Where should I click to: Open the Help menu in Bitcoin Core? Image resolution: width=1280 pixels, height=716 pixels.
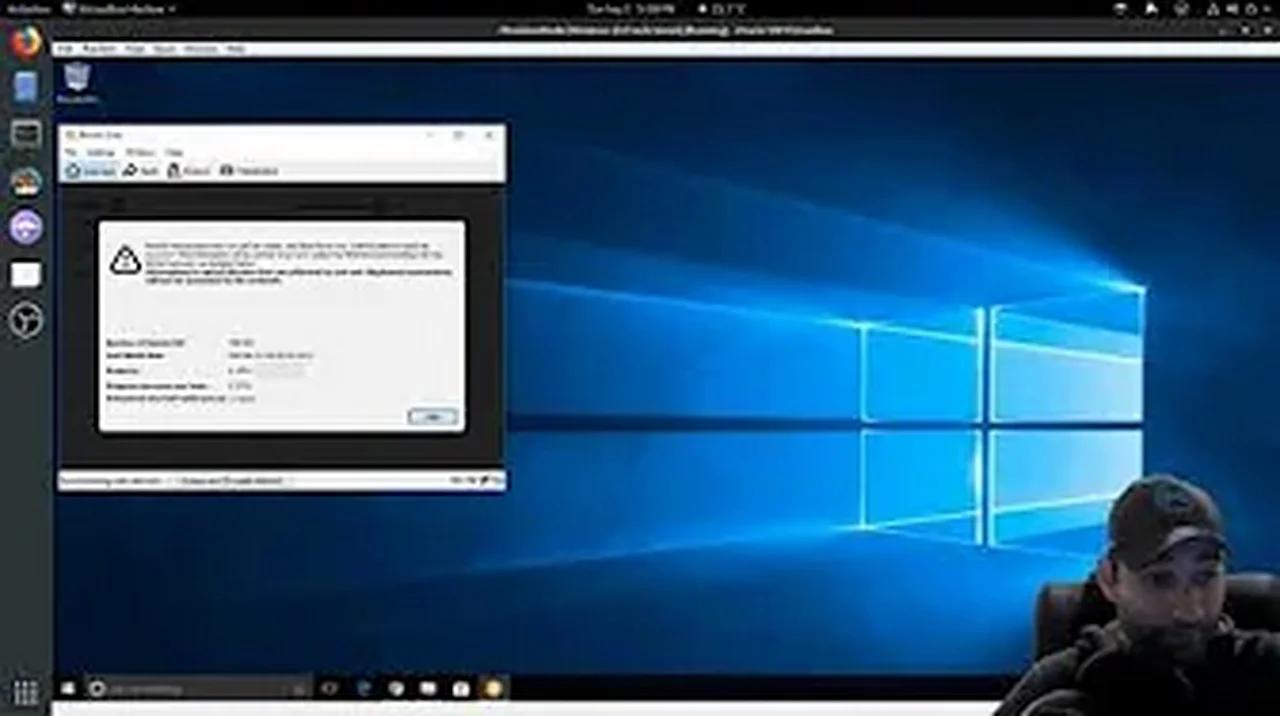click(x=174, y=153)
